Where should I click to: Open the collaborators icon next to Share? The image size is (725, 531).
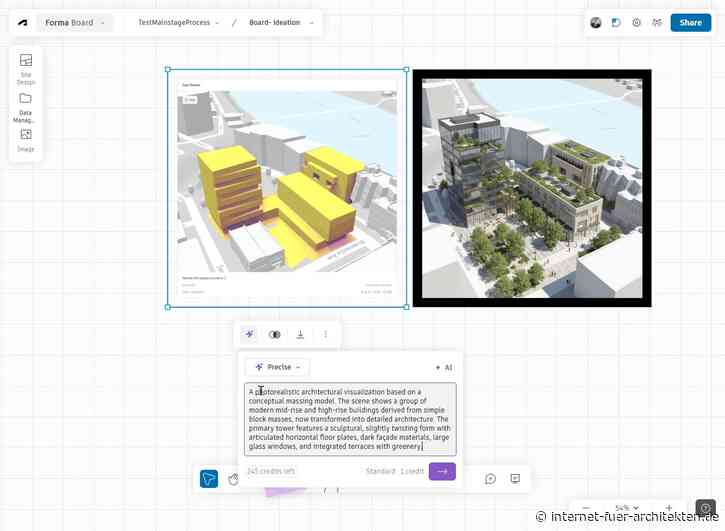point(657,22)
